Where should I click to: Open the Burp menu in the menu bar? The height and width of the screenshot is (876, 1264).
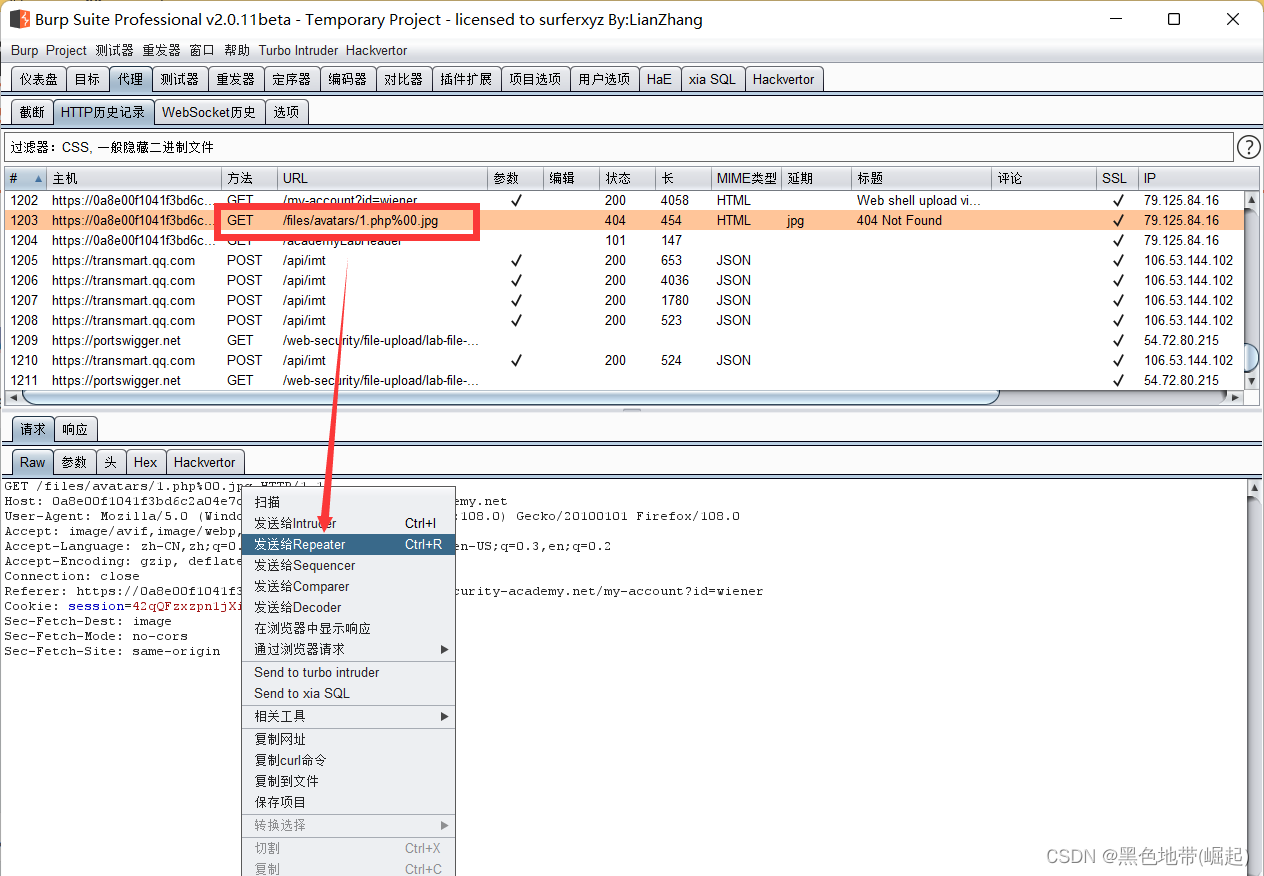[x=25, y=50]
